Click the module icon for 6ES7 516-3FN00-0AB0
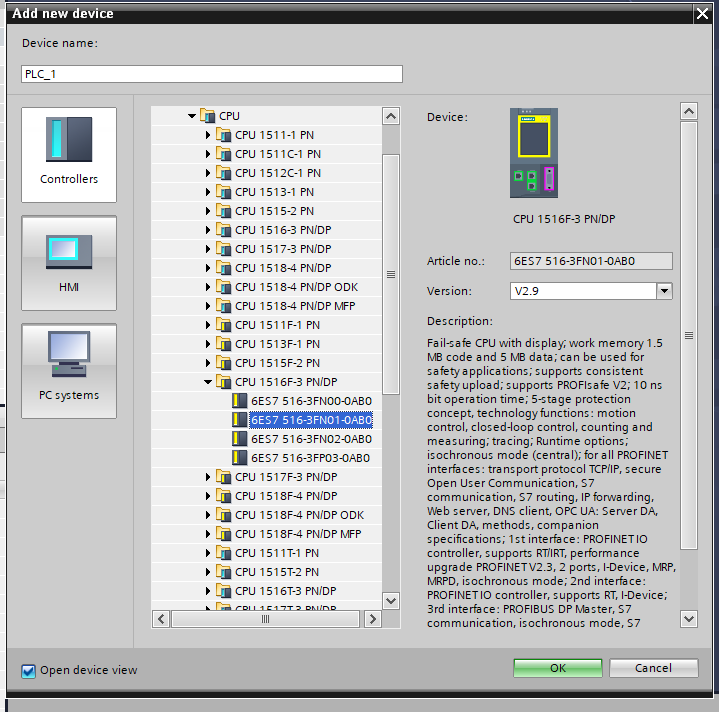The height and width of the screenshot is (712, 719). (239, 401)
